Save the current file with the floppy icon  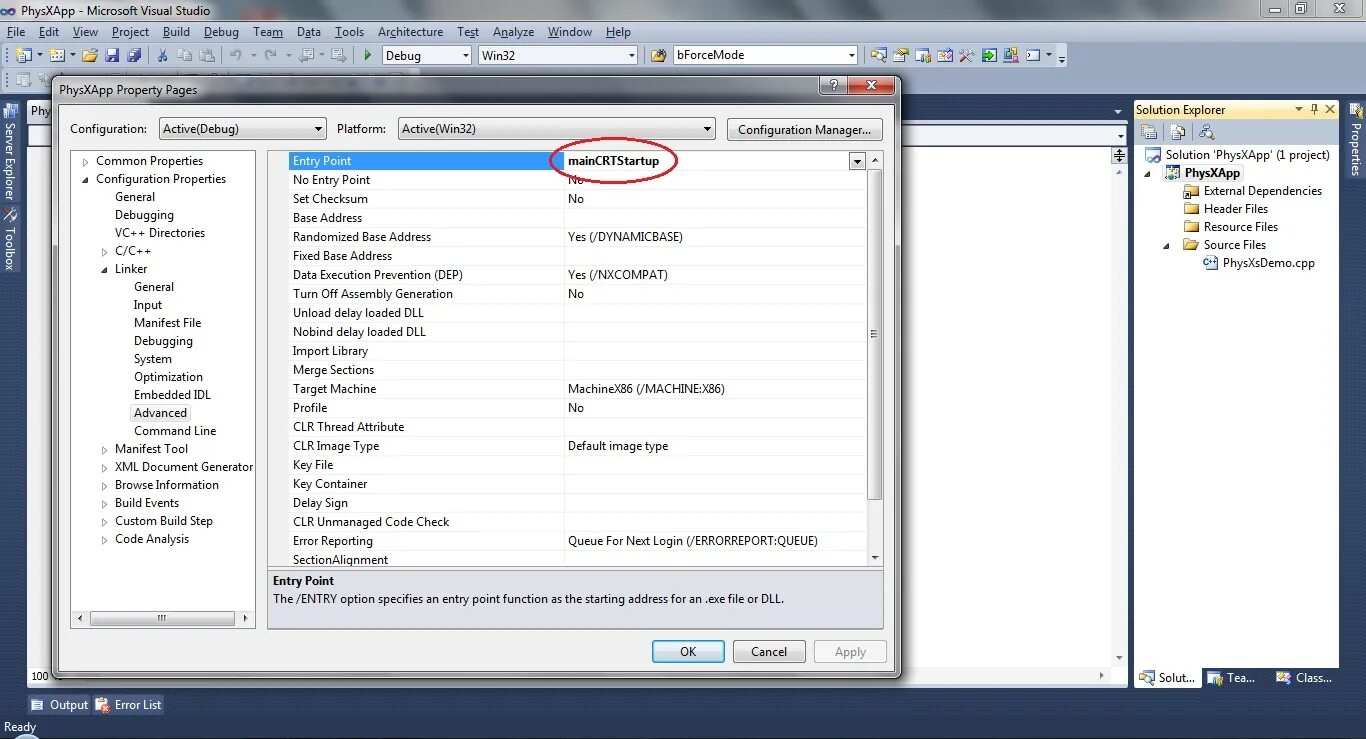112,55
